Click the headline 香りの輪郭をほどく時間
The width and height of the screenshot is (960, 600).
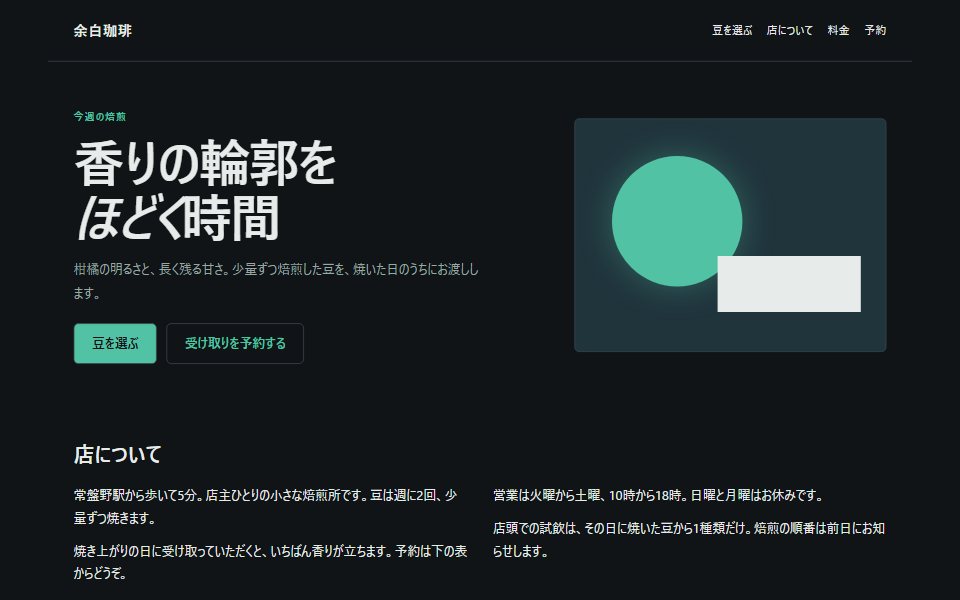205,190
